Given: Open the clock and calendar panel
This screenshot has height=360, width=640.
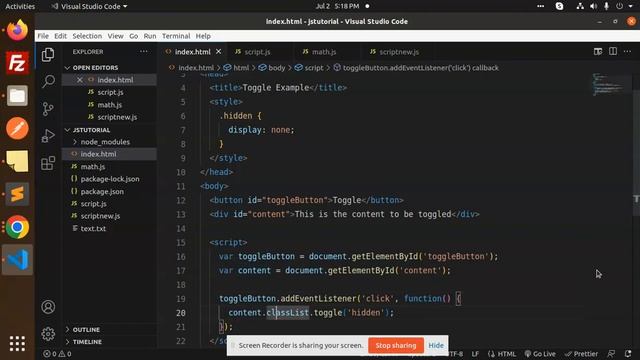Looking at the screenshot, I should (337, 6).
